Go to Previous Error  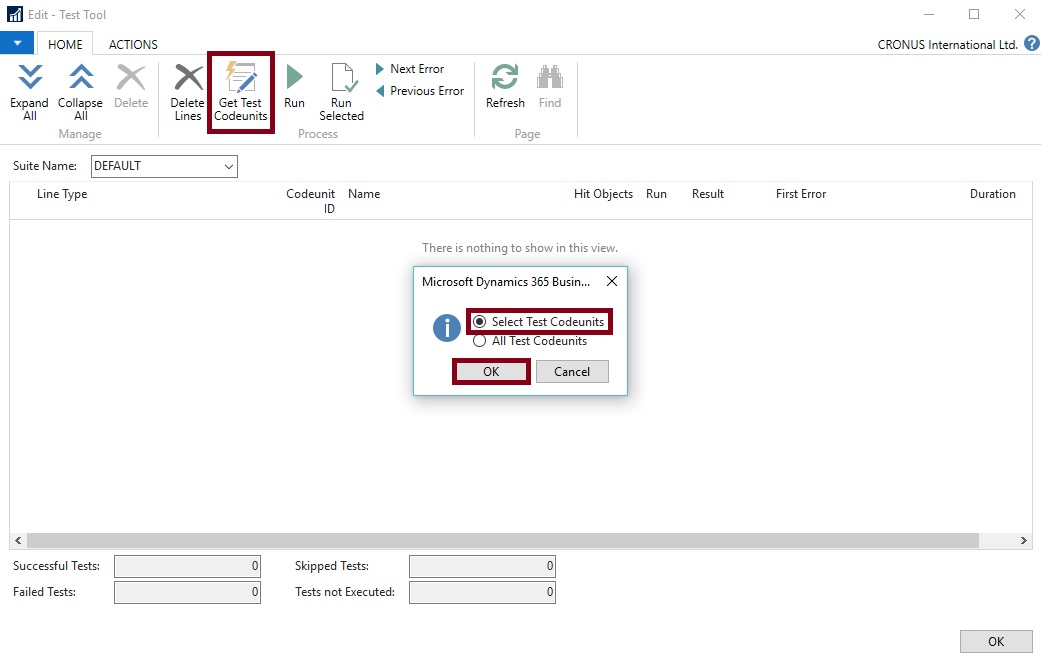(420, 91)
